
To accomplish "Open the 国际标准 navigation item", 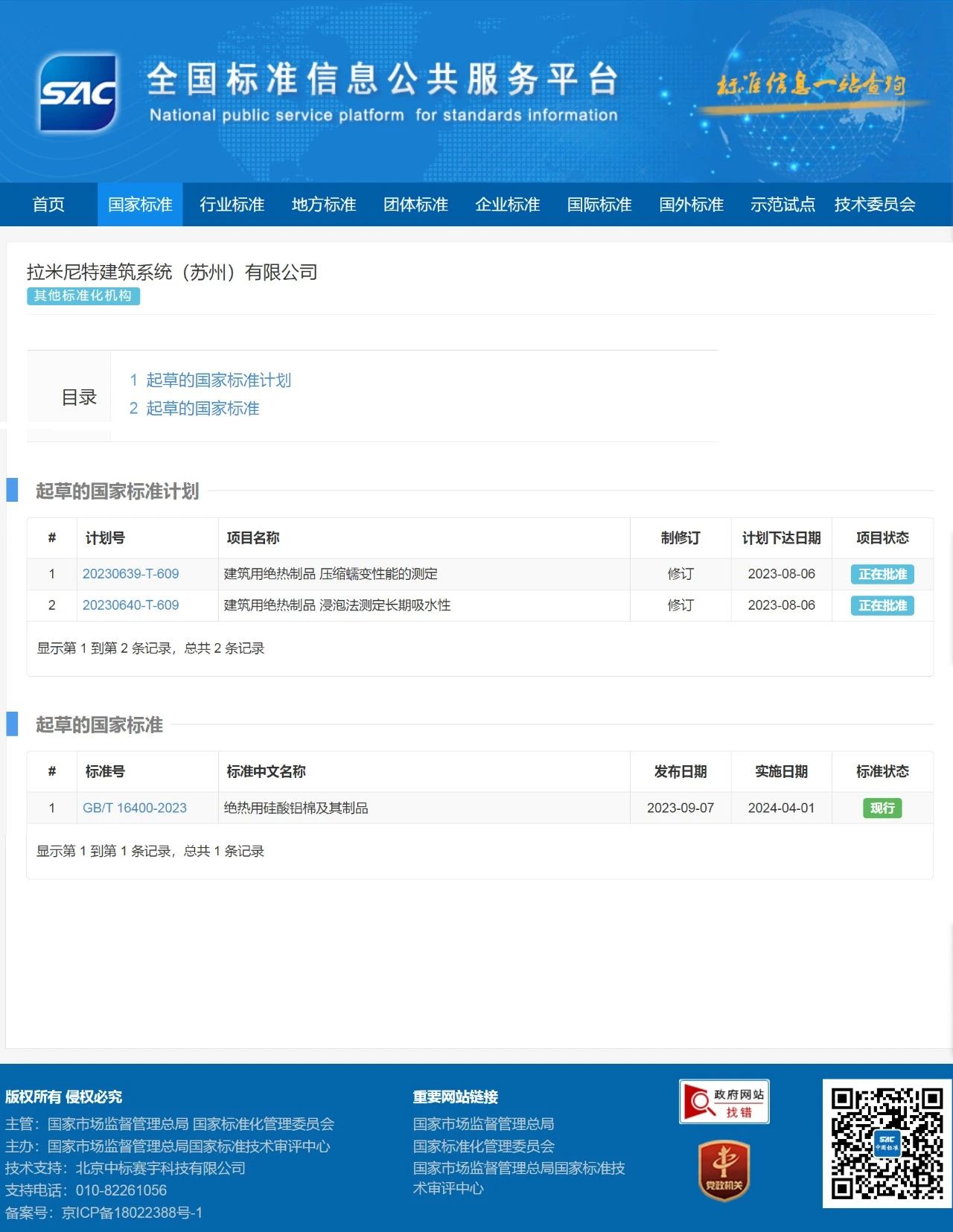I will pos(599,205).
